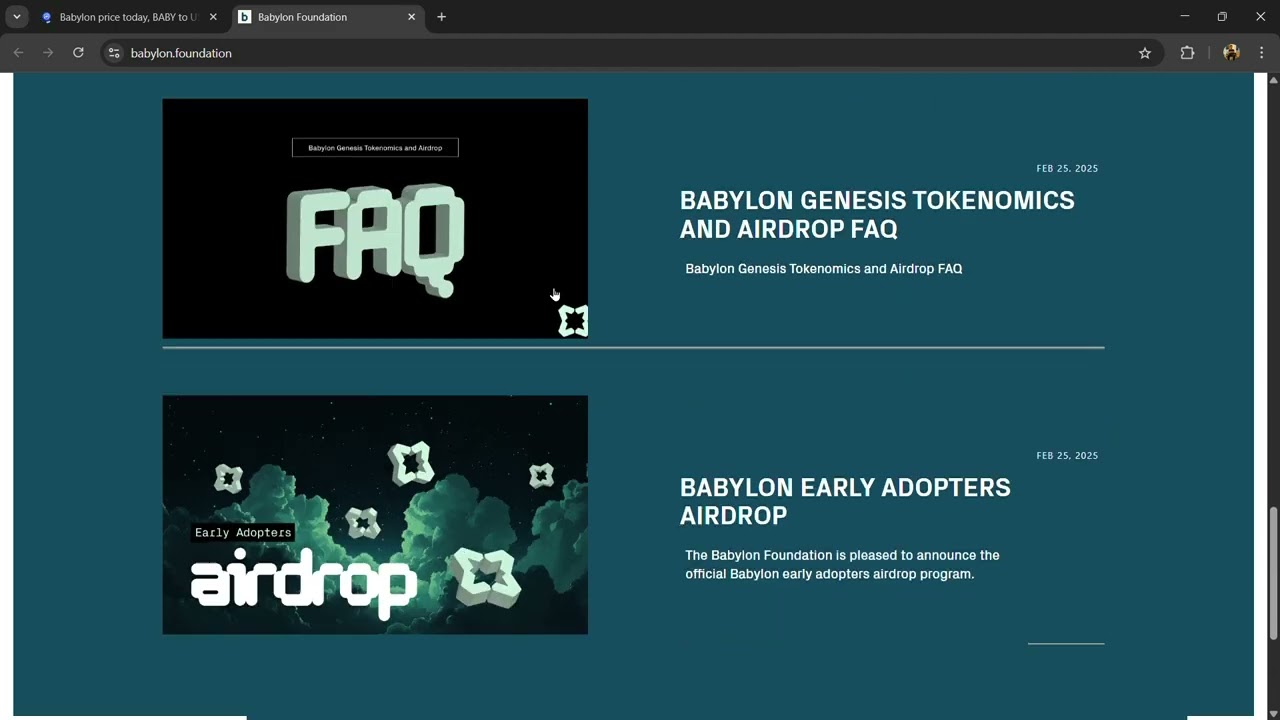Open the FAQ article thumbnail
This screenshot has height=720, width=1280.
[x=375, y=218]
